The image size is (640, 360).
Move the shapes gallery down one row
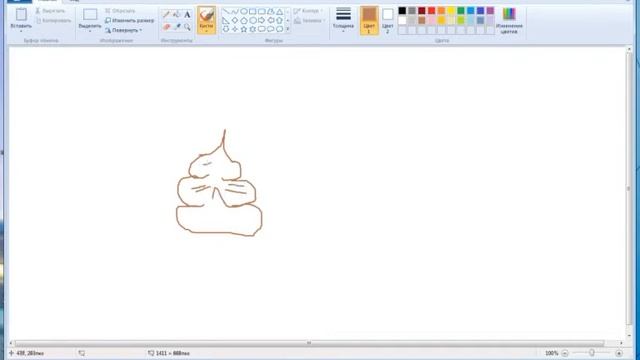pos(288,20)
